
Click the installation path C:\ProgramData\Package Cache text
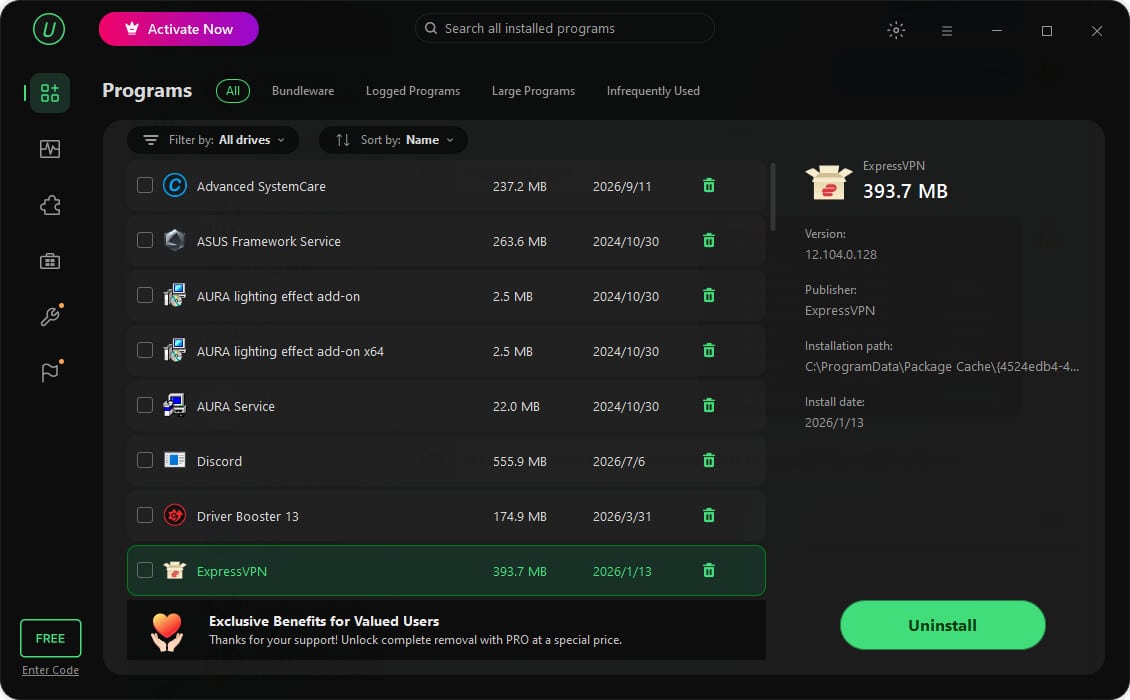click(942, 366)
